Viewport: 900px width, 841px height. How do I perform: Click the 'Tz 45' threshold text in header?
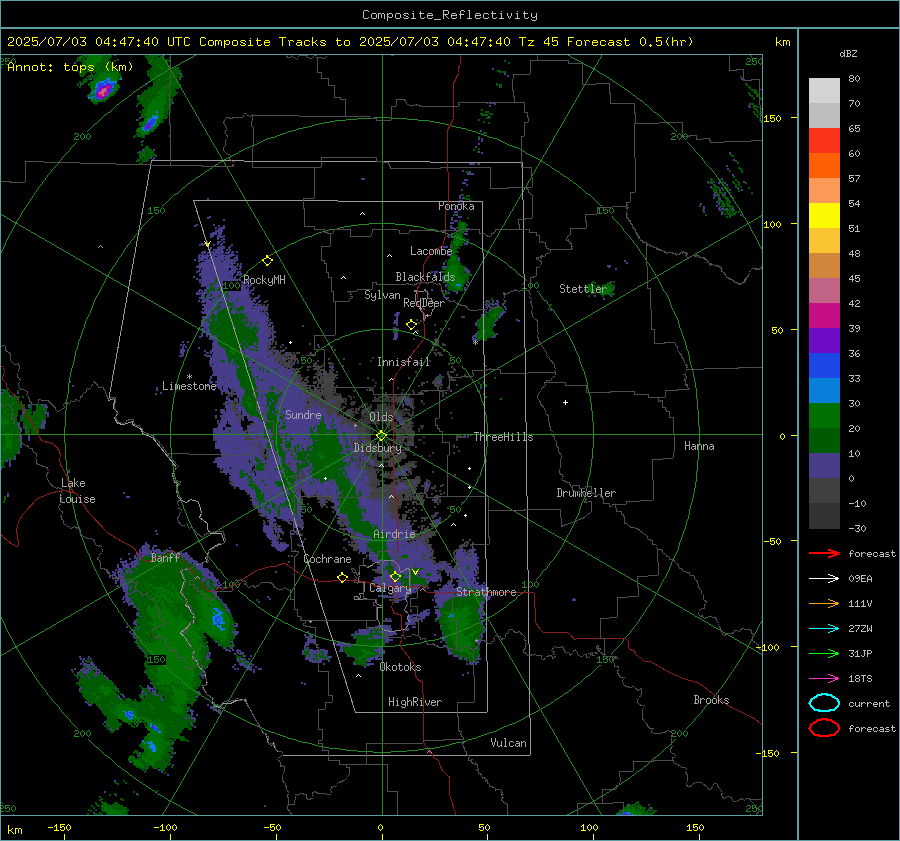tap(538, 42)
